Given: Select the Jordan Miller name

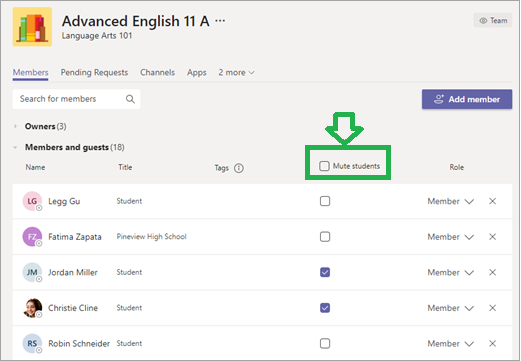Looking at the screenshot, I should coord(73,272).
